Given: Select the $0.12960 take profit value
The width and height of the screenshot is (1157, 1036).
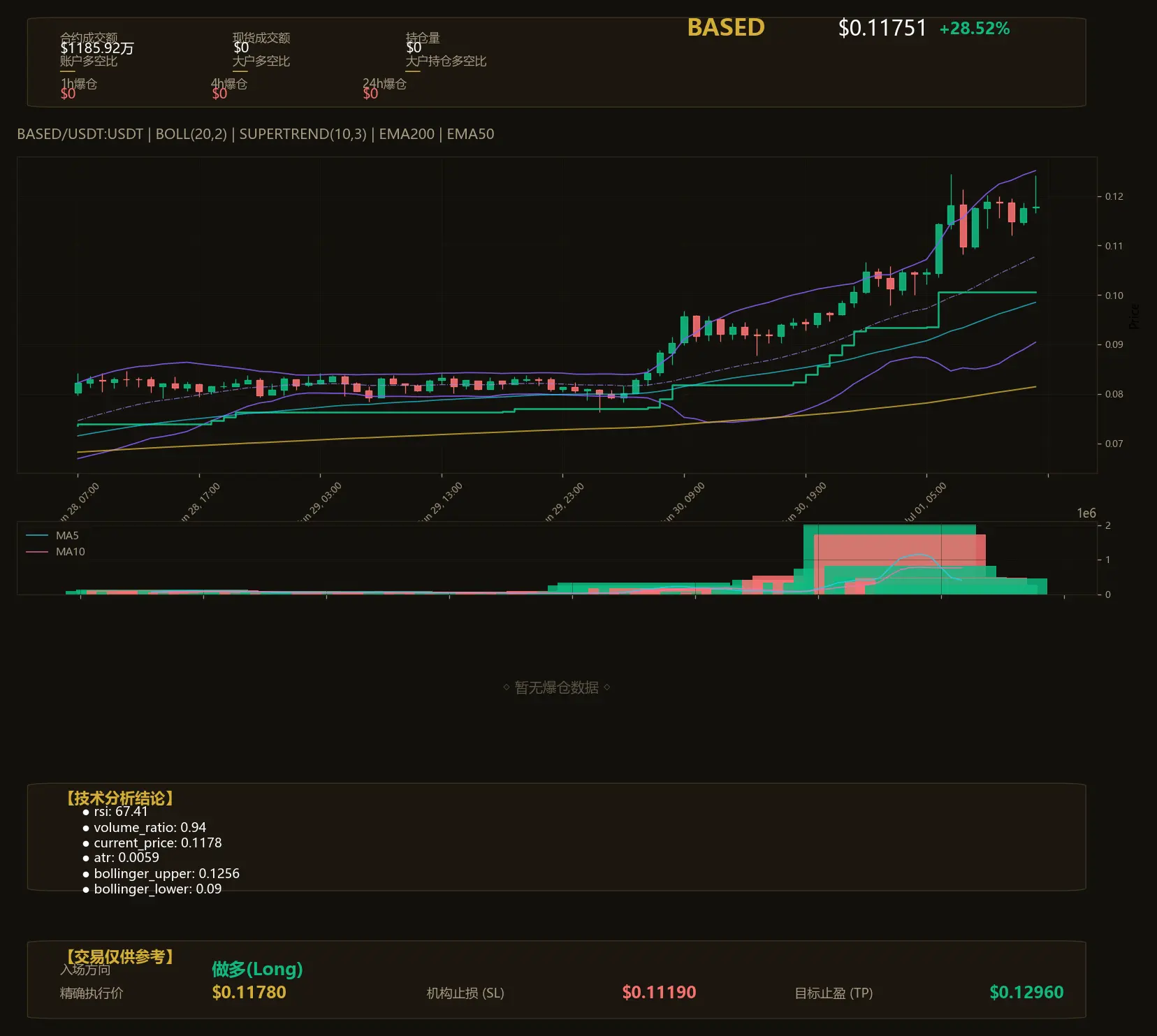Looking at the screenshot, I should [1027, 993].
